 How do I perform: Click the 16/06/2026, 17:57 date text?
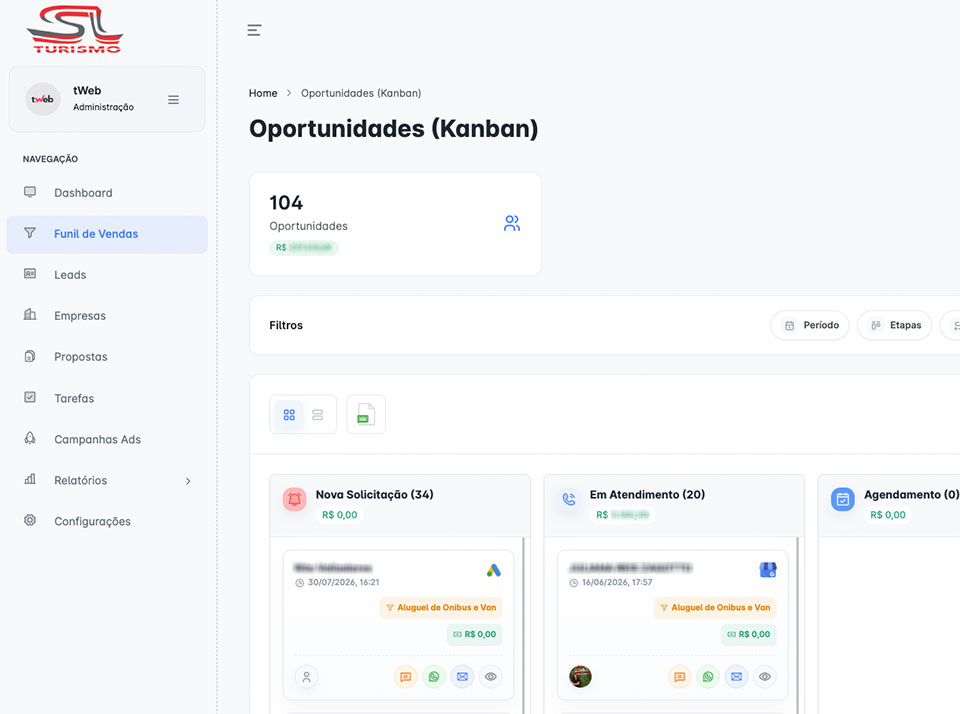coord(617,582)
